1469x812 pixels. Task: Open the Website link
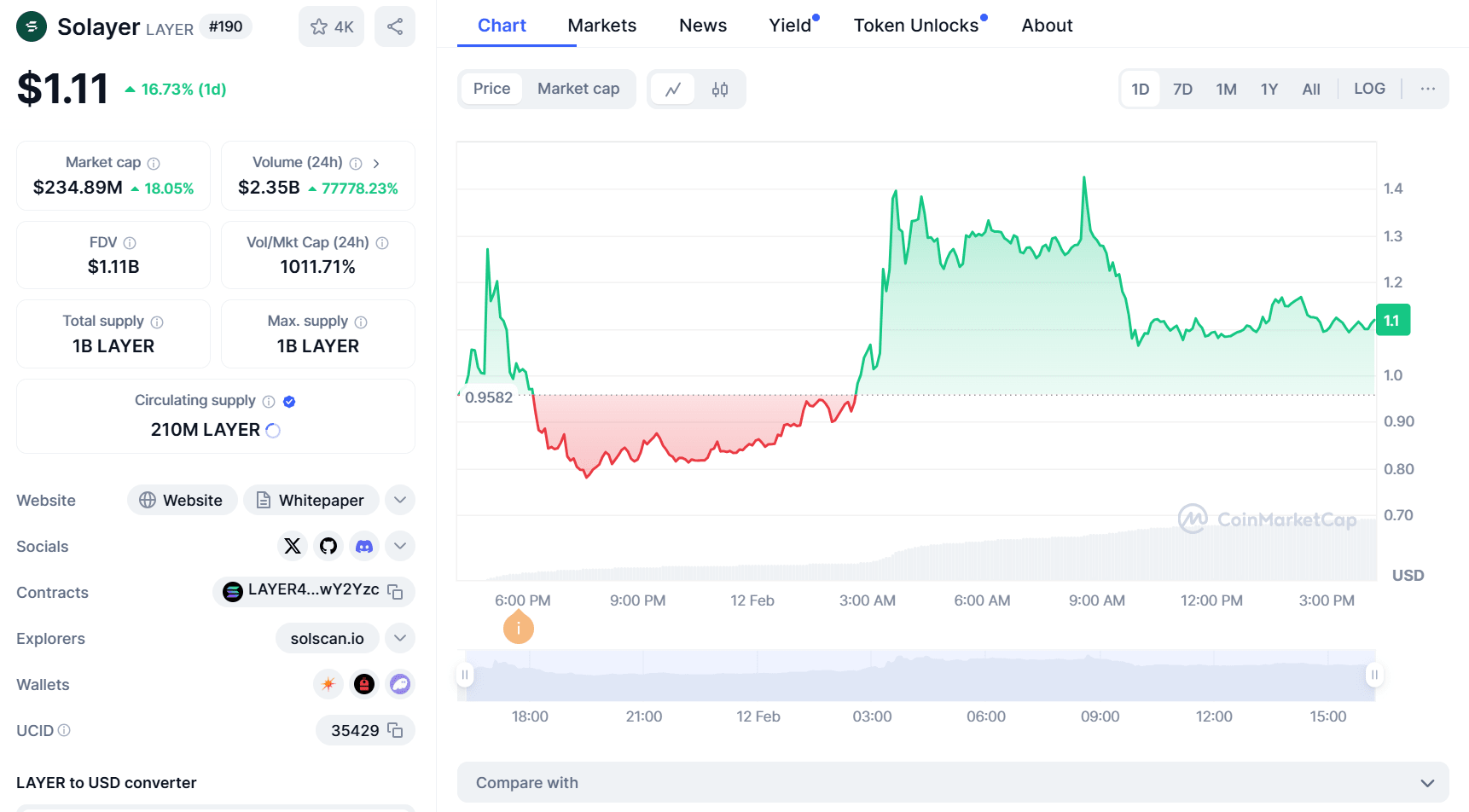182,500
